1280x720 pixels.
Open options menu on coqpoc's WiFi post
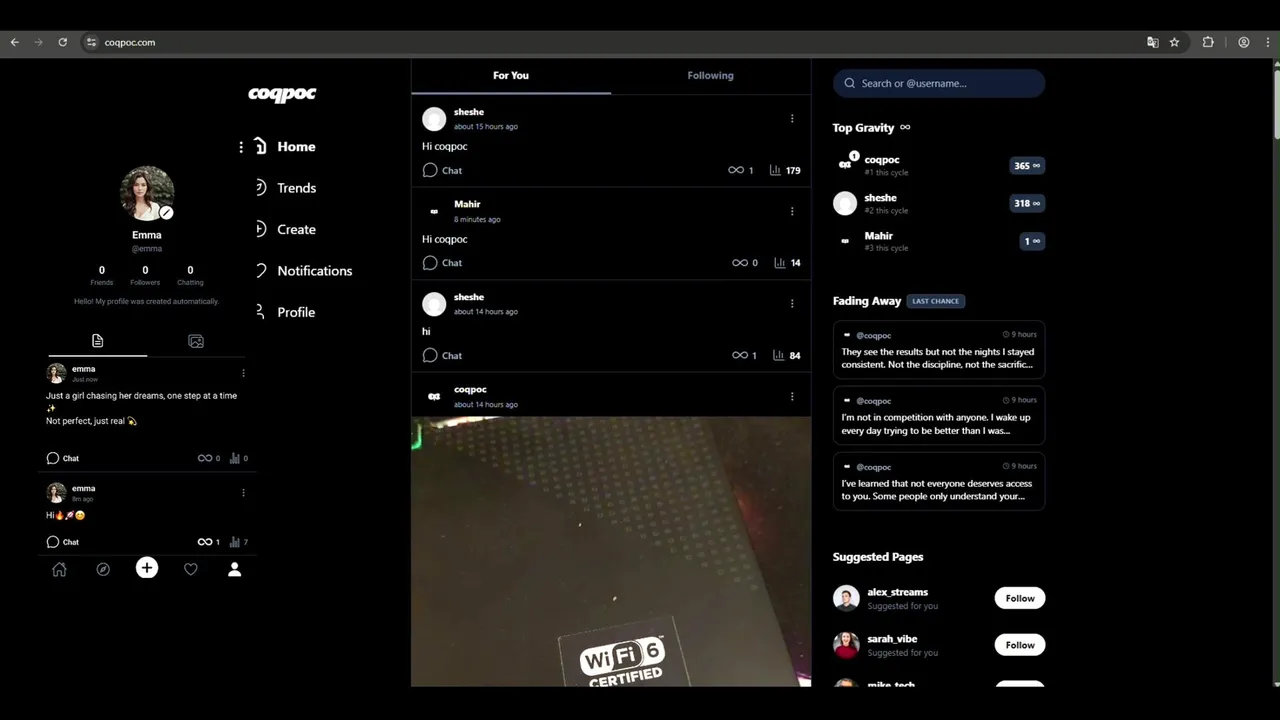click(792, 396)
